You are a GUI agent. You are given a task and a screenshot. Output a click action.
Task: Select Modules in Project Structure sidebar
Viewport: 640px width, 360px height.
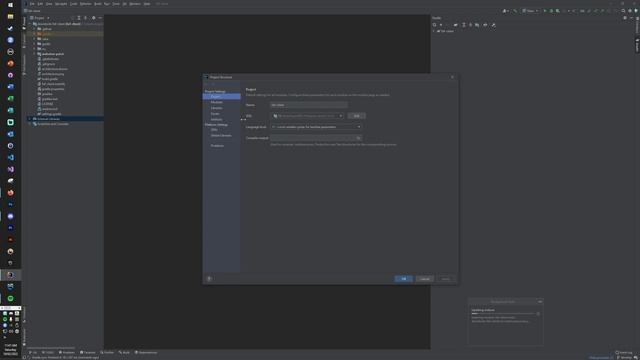(217, 102)
